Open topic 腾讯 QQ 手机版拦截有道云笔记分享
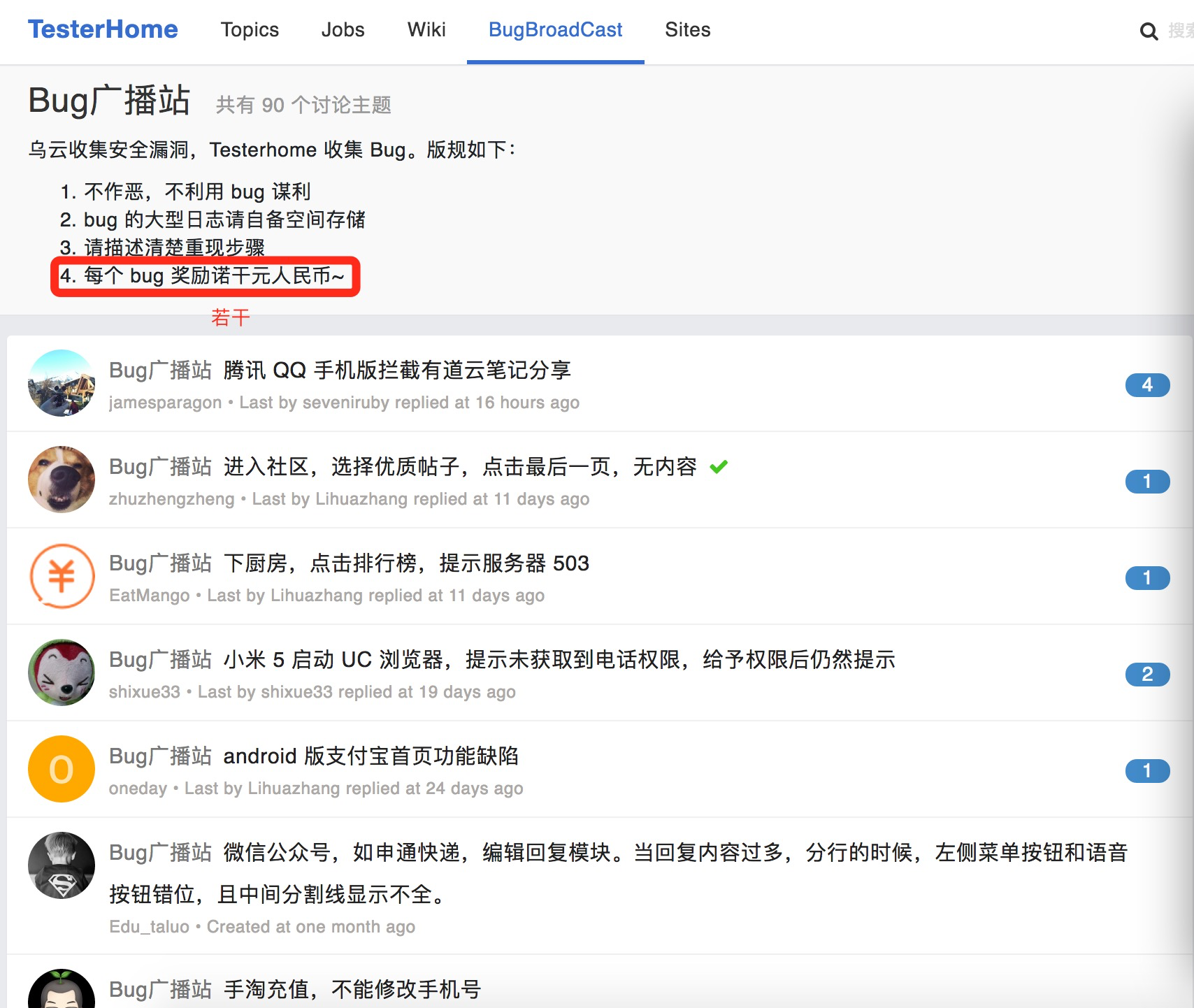 coord(397,370)
